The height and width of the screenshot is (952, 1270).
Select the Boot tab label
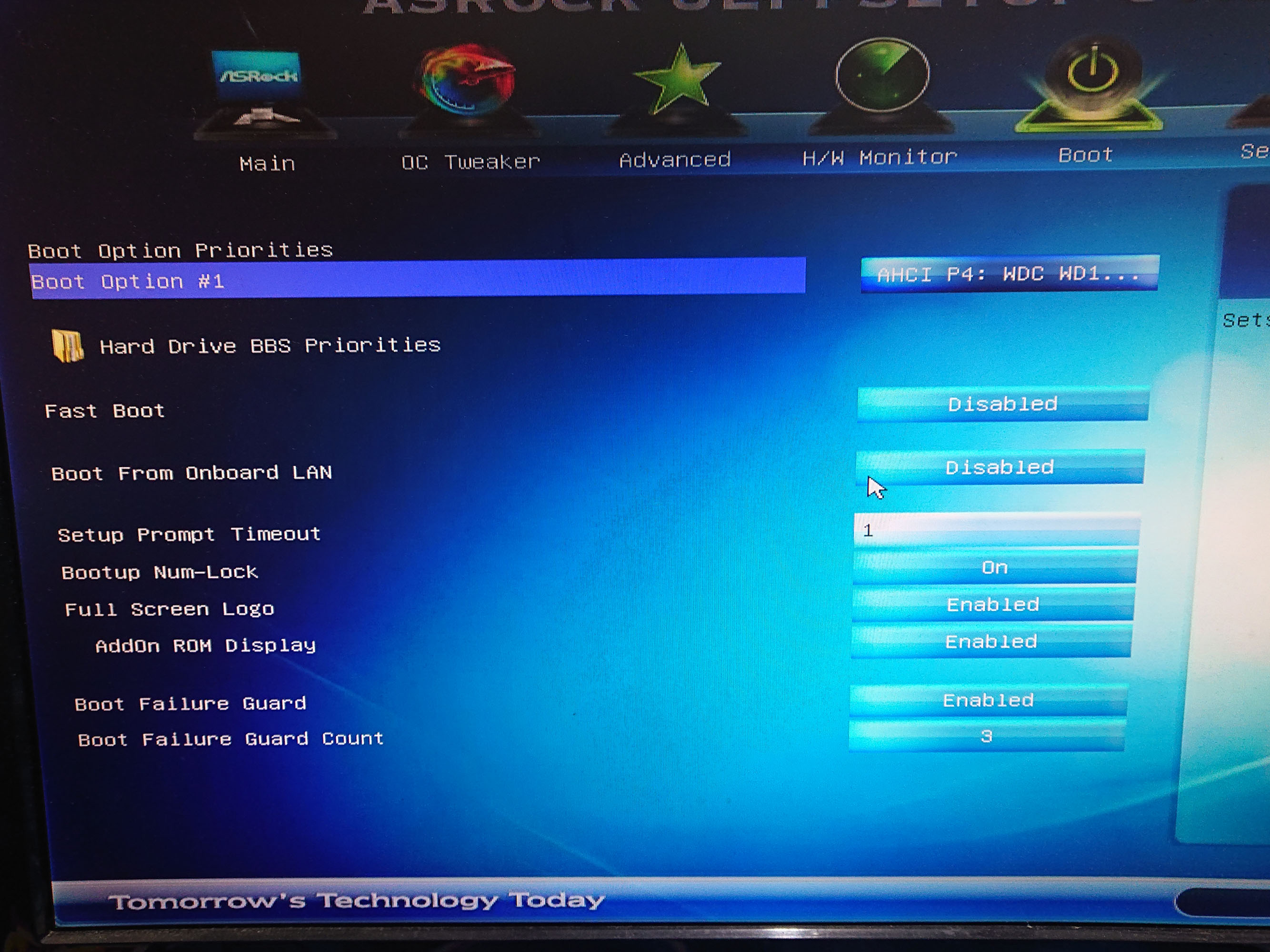pyautogui.click(x=1085, y=155)
